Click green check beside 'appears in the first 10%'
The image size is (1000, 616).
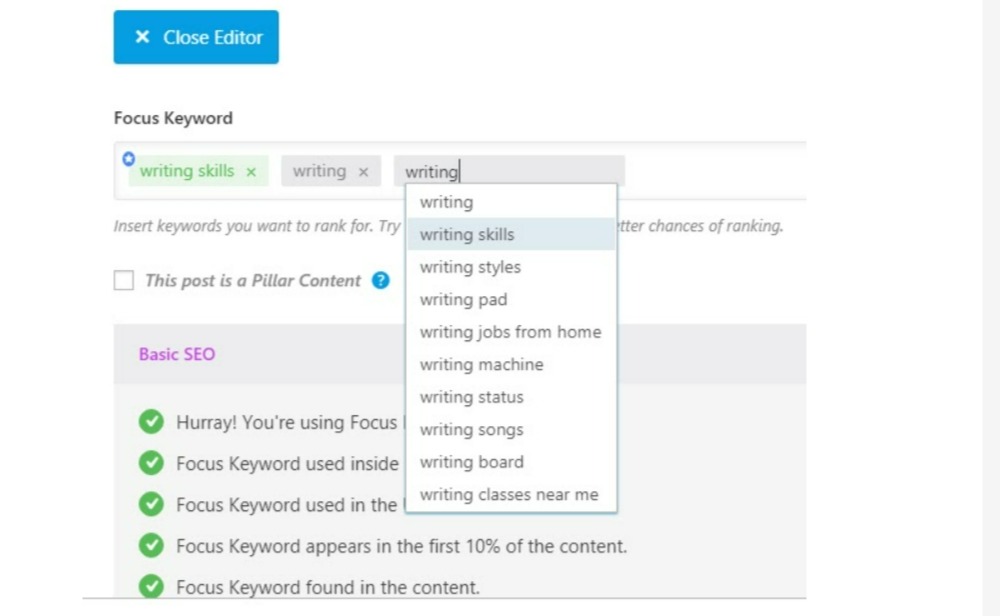(151, 546)
